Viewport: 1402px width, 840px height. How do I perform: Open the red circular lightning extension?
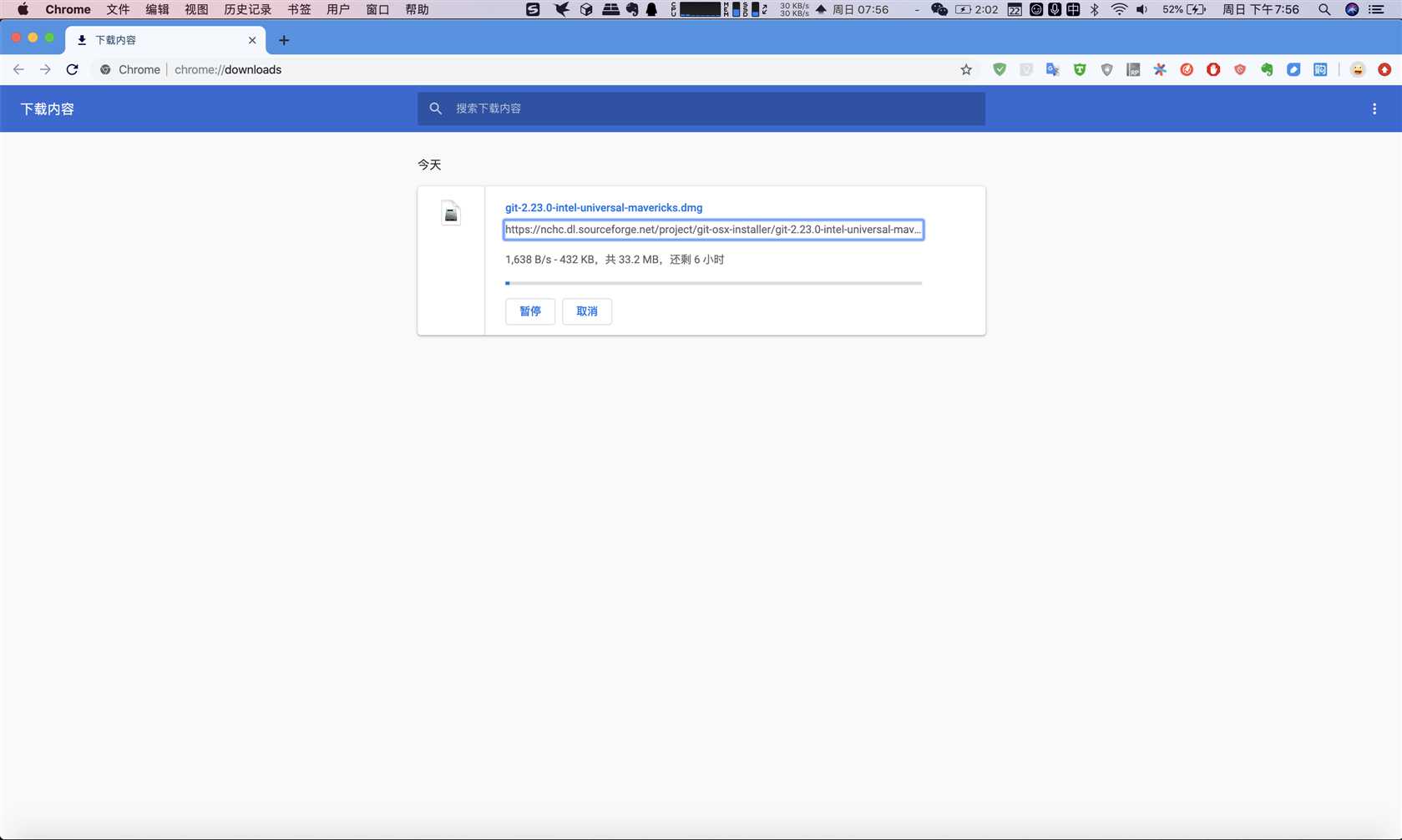(x=1187, y=70)
